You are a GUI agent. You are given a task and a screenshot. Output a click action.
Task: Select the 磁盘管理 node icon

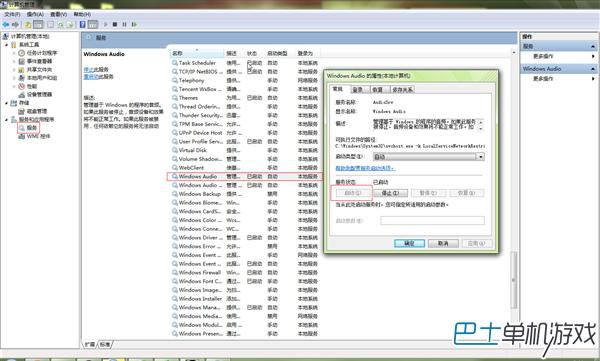[21, 111]
